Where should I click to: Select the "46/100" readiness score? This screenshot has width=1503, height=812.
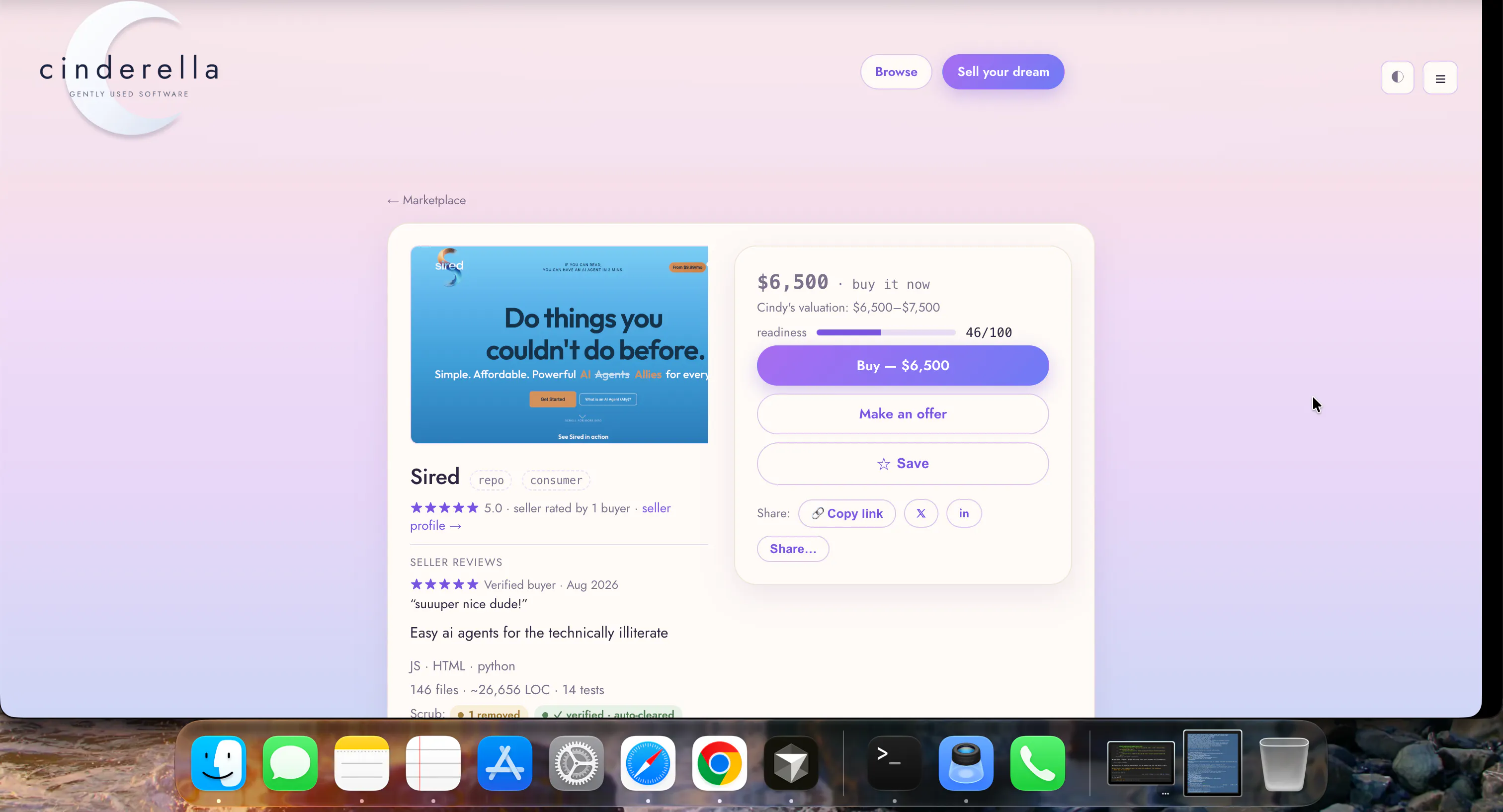pos(989,332)
